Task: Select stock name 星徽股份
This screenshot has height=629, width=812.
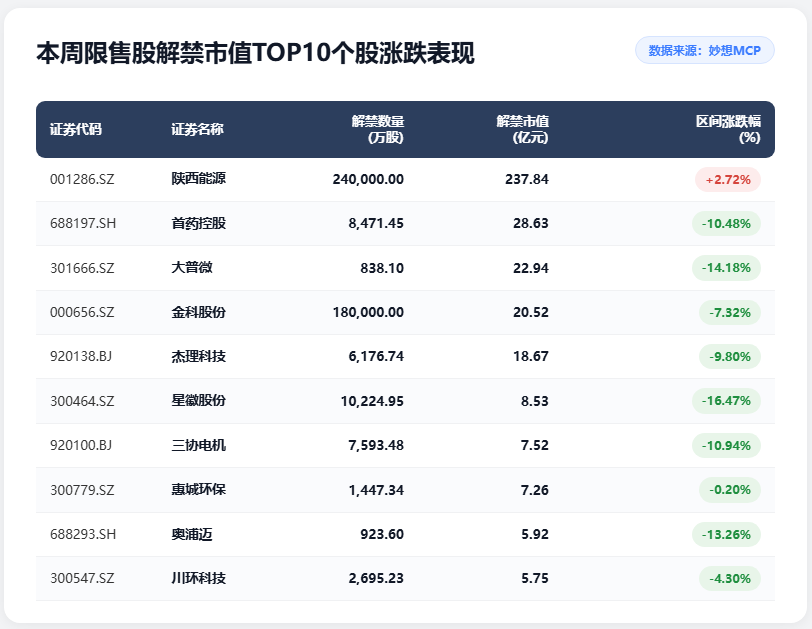Action: click(198, 401)
